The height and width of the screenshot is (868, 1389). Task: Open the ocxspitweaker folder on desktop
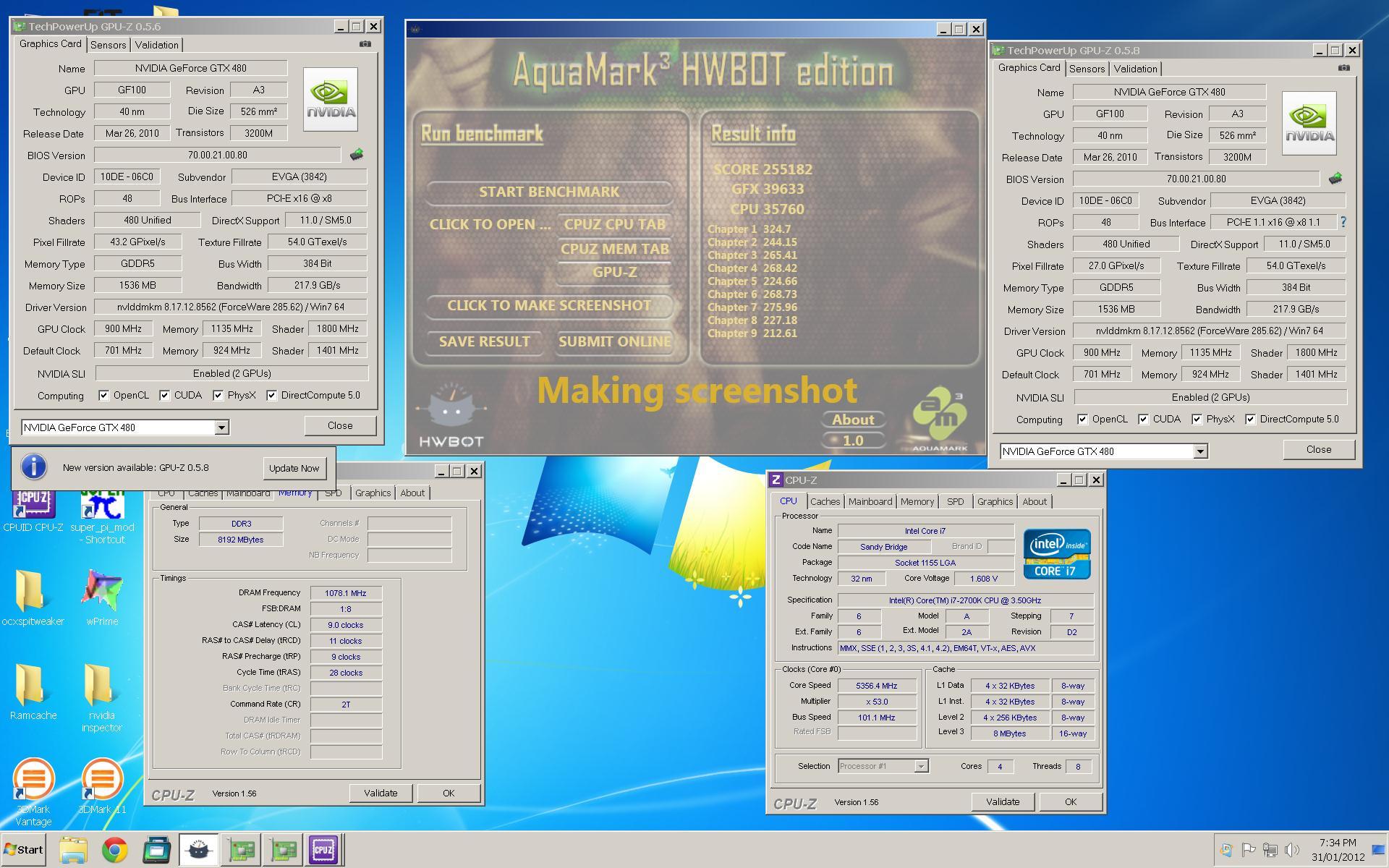coord(33,597)
